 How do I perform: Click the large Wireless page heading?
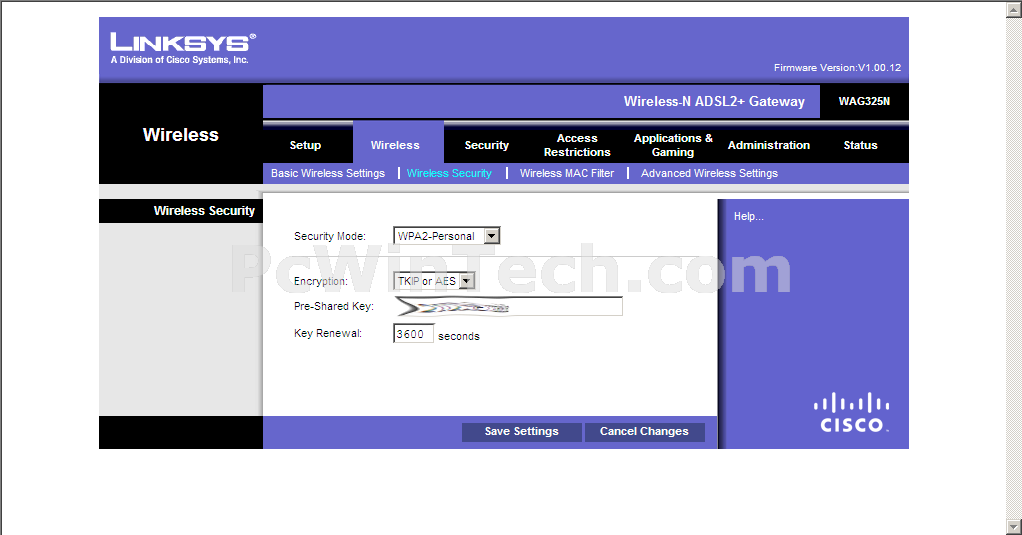181,134
